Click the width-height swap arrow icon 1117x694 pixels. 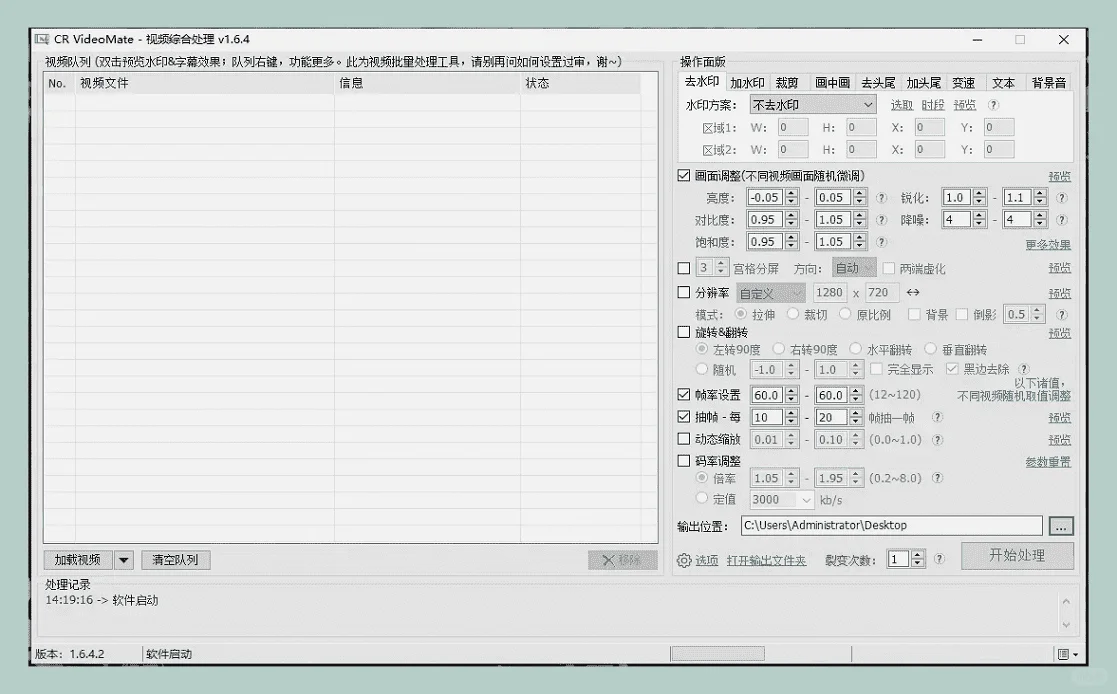[913, 292]
